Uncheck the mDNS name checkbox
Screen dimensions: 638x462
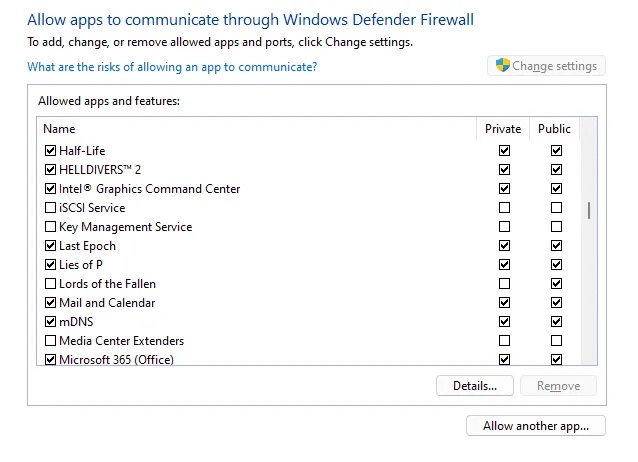click(51, 322)
